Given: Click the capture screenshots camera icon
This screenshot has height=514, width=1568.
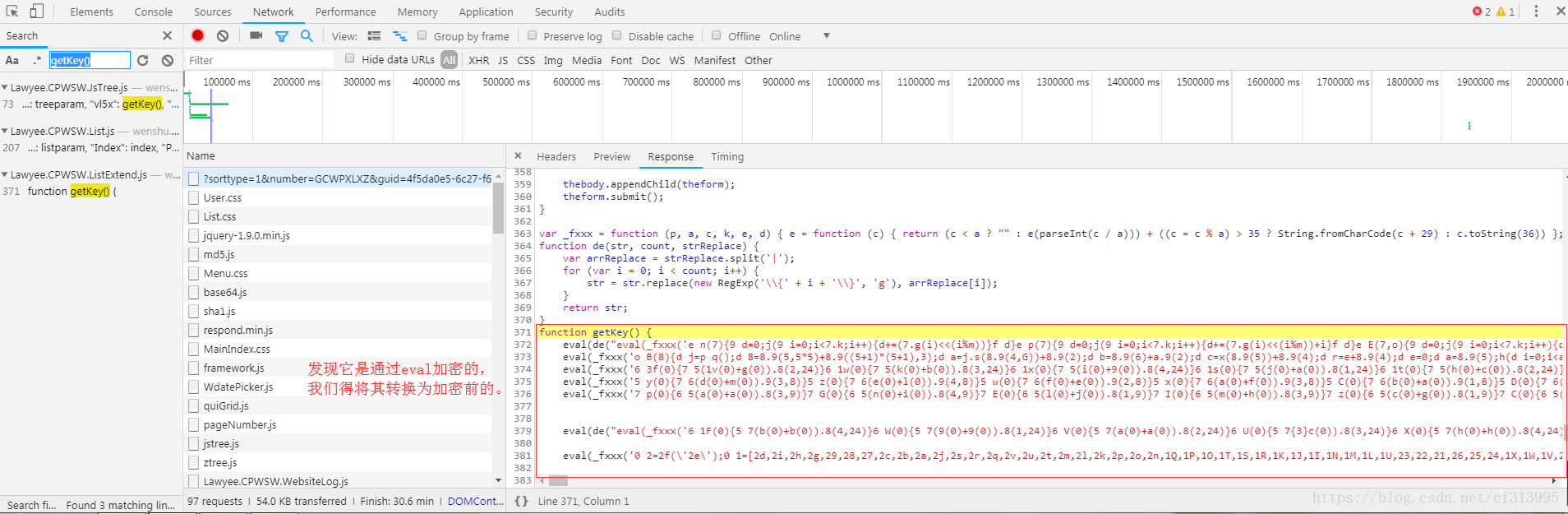Looking at the screenshot, I should (256, 35).
